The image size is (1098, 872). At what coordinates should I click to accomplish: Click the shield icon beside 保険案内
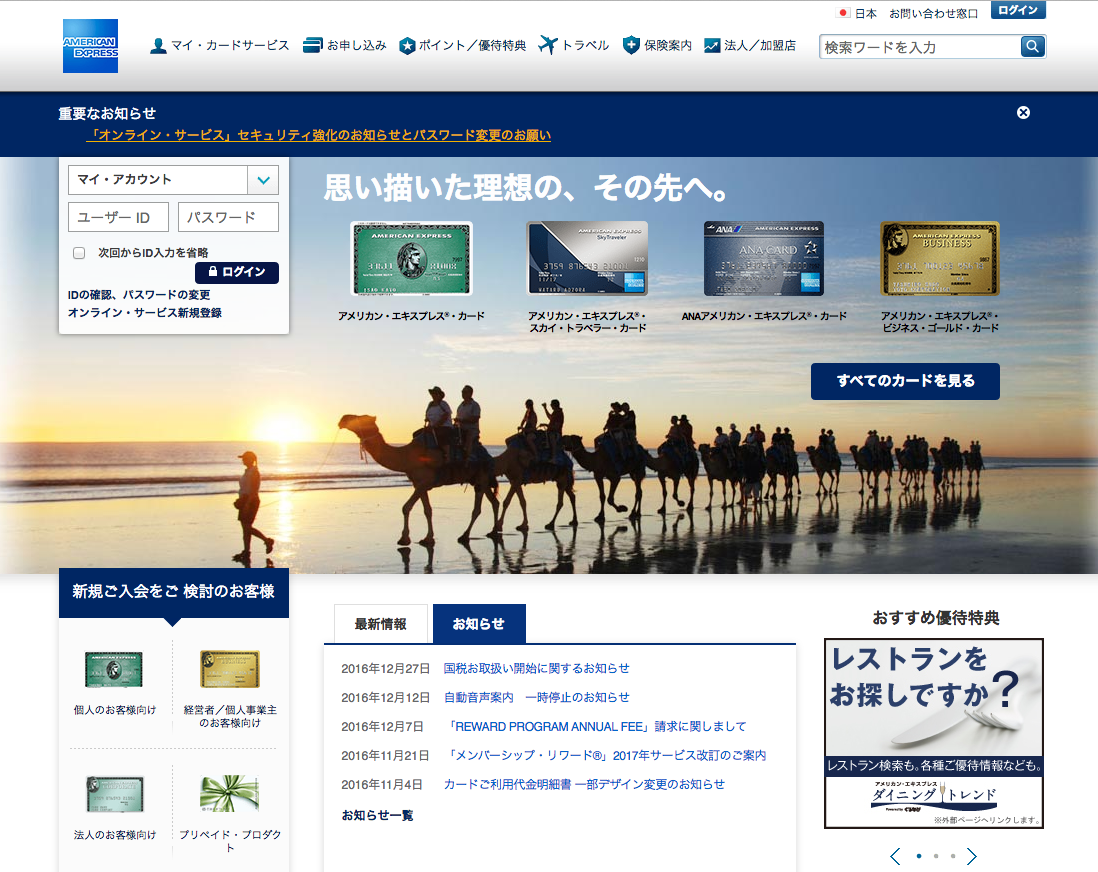(x=632, y=45)
